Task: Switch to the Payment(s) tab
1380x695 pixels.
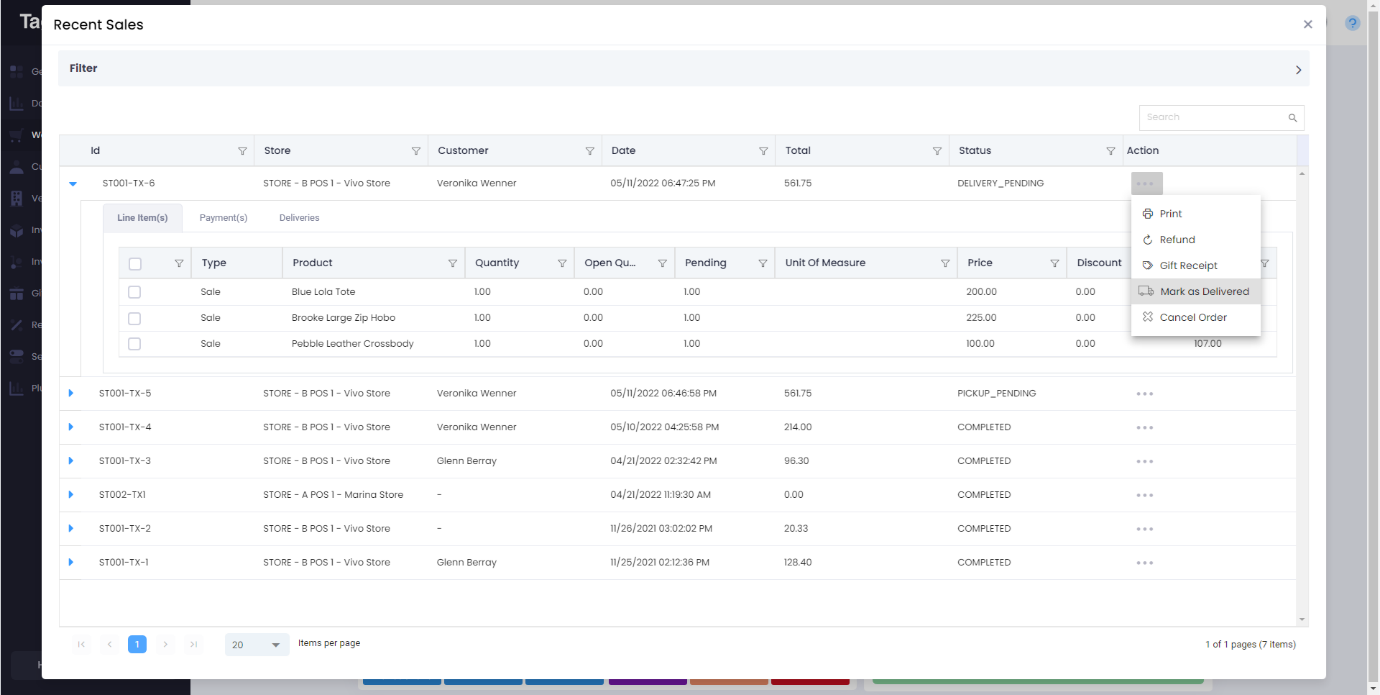Action: (223, 218)
